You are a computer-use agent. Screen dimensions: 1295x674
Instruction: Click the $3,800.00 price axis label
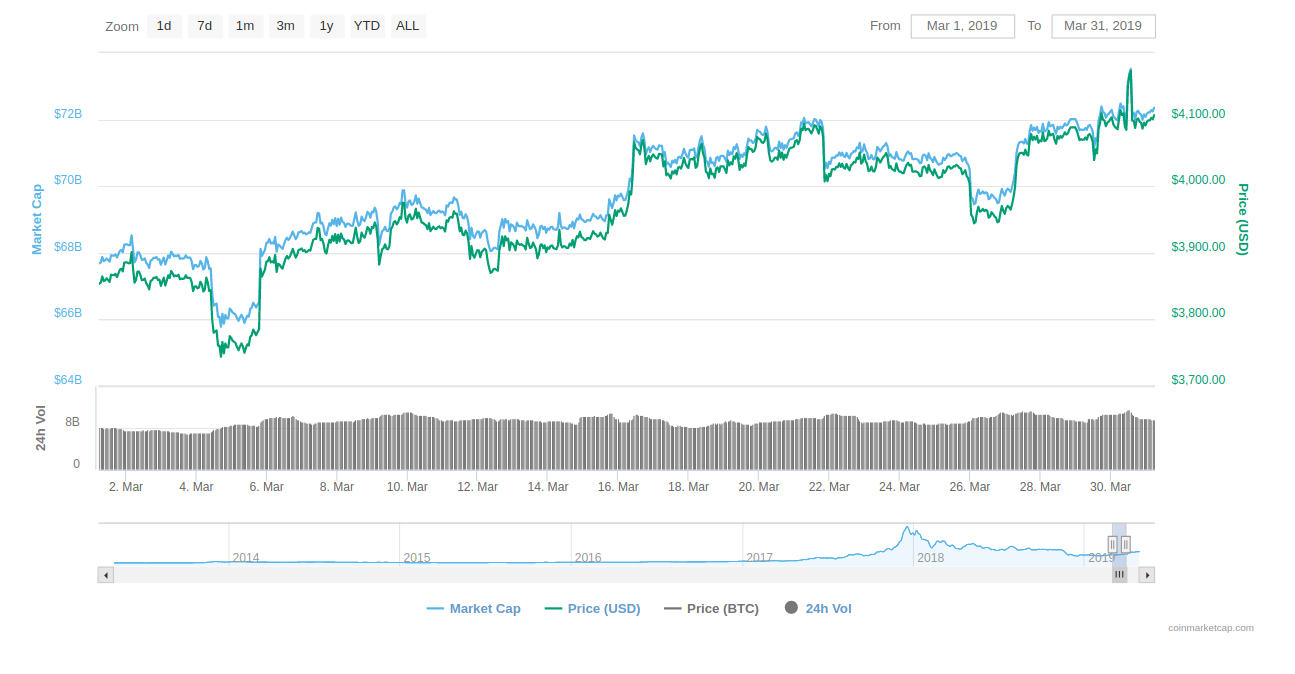(1198, 313)
